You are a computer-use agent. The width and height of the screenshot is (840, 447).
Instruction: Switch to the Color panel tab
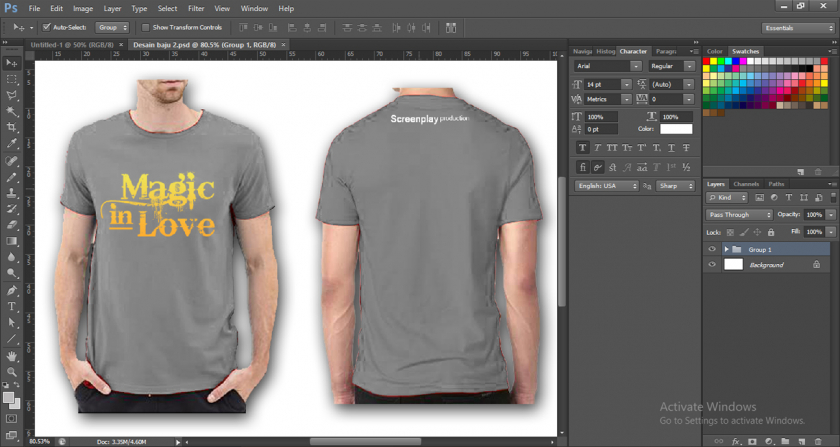(x=715, y=51)
